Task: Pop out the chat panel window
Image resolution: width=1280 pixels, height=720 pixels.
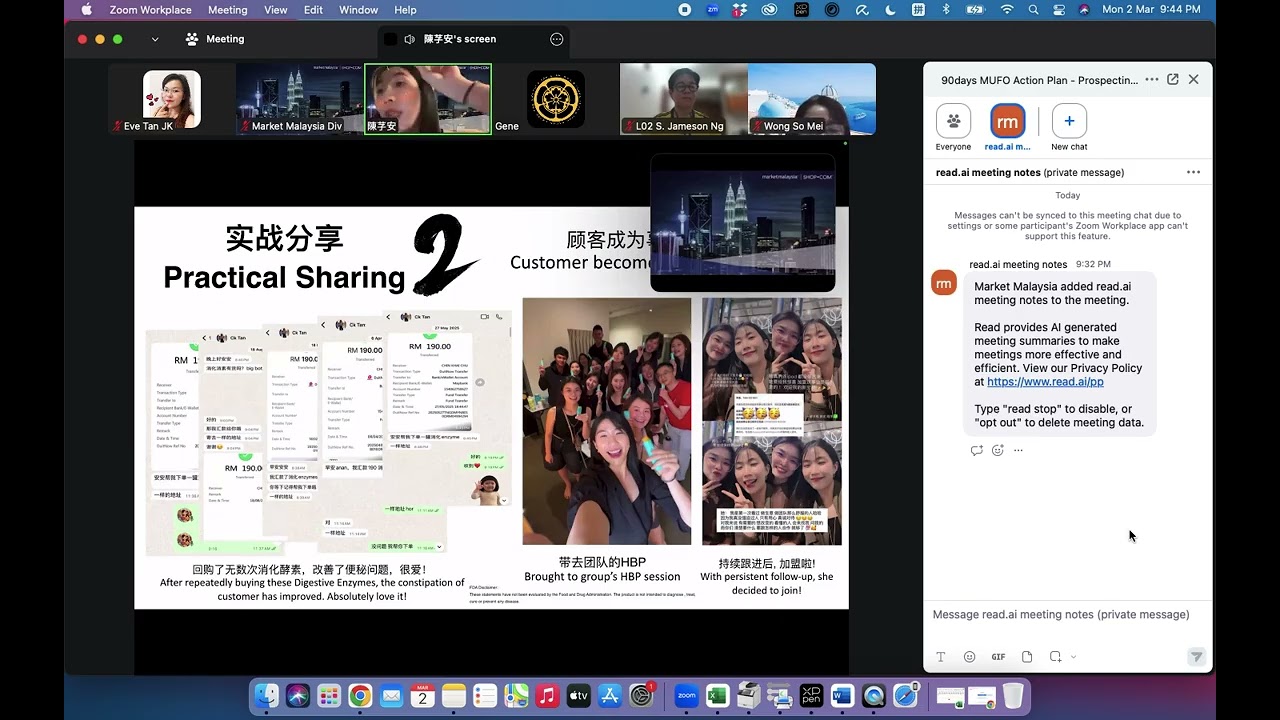Action: click(x=1173, y=79)
